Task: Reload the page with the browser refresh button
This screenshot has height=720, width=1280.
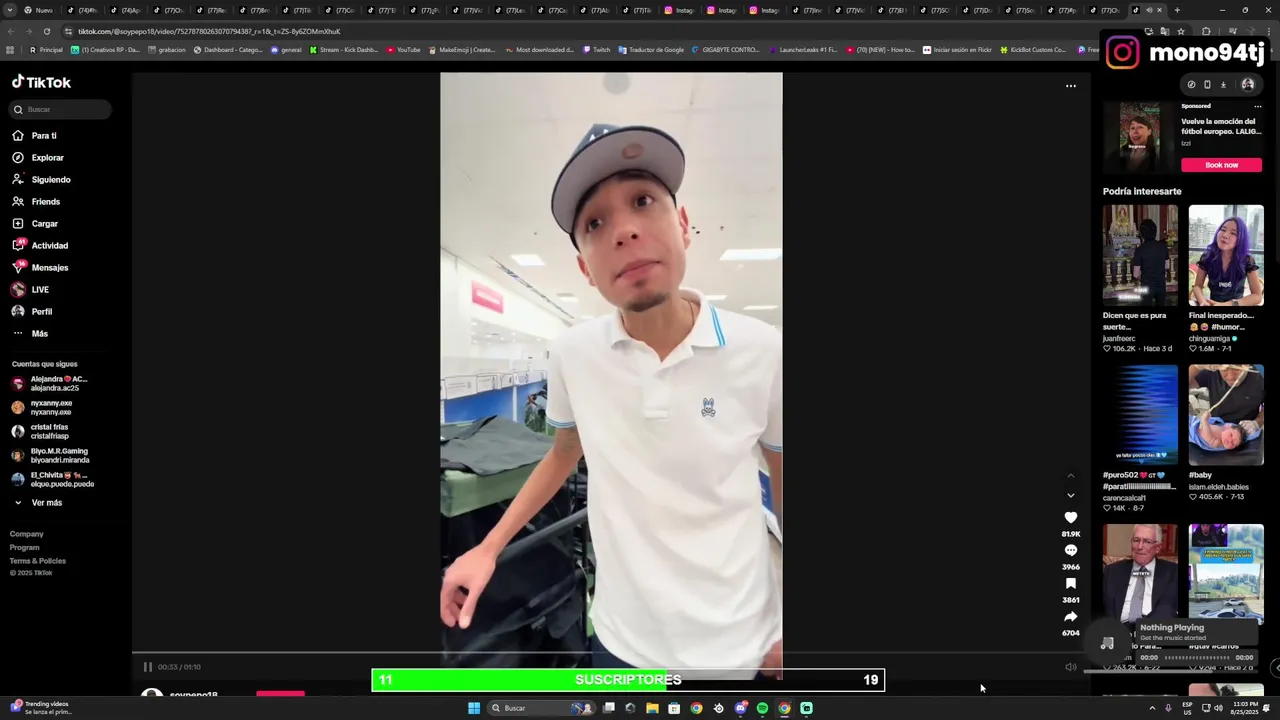Action: (x=46, y=31)
